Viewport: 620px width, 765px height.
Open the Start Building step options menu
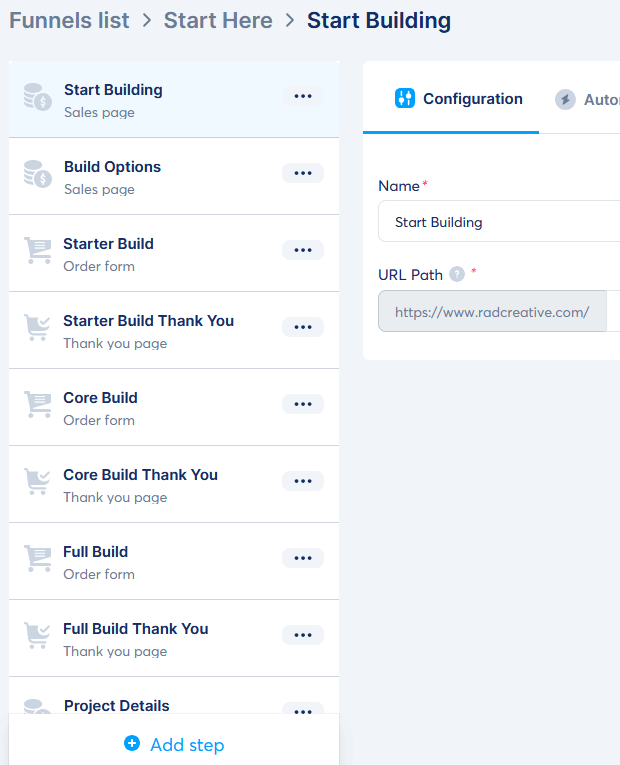click(x=303, y=96)
